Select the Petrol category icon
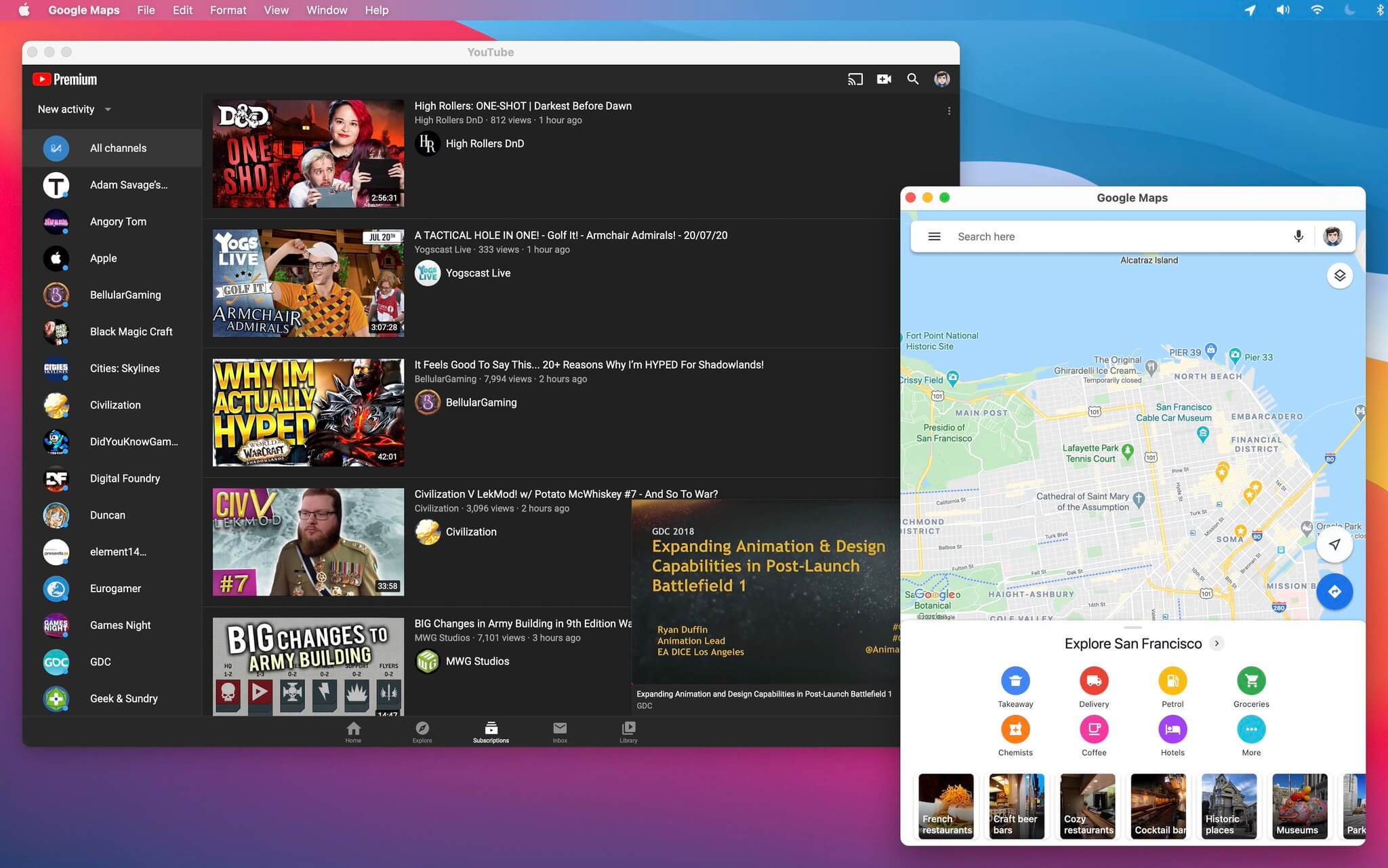 1172,681
